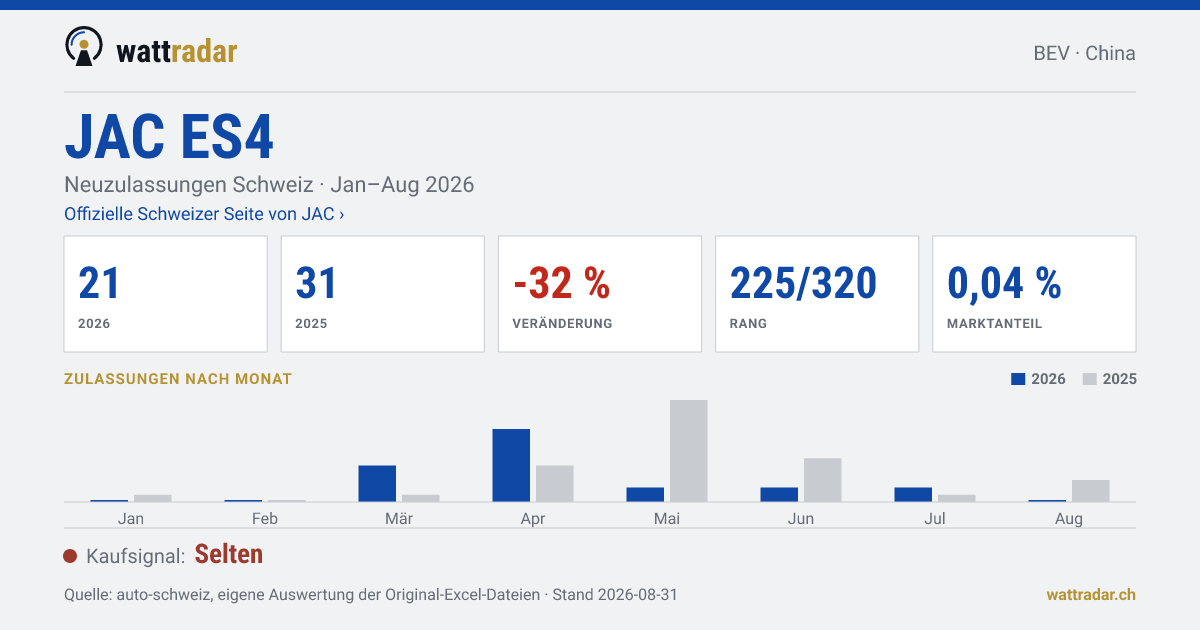
Task: Click 'Neuzulassungen Schweiz · Jan–Aug 2026' subtitle
Action: [x=269, y=185]
